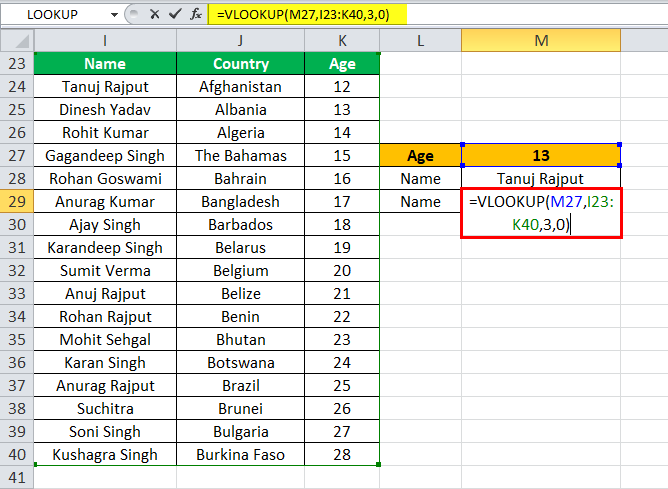The image size is (668, 489).
Task: Select the Rohit Kumar cell
Action: (x=105, y=132)
